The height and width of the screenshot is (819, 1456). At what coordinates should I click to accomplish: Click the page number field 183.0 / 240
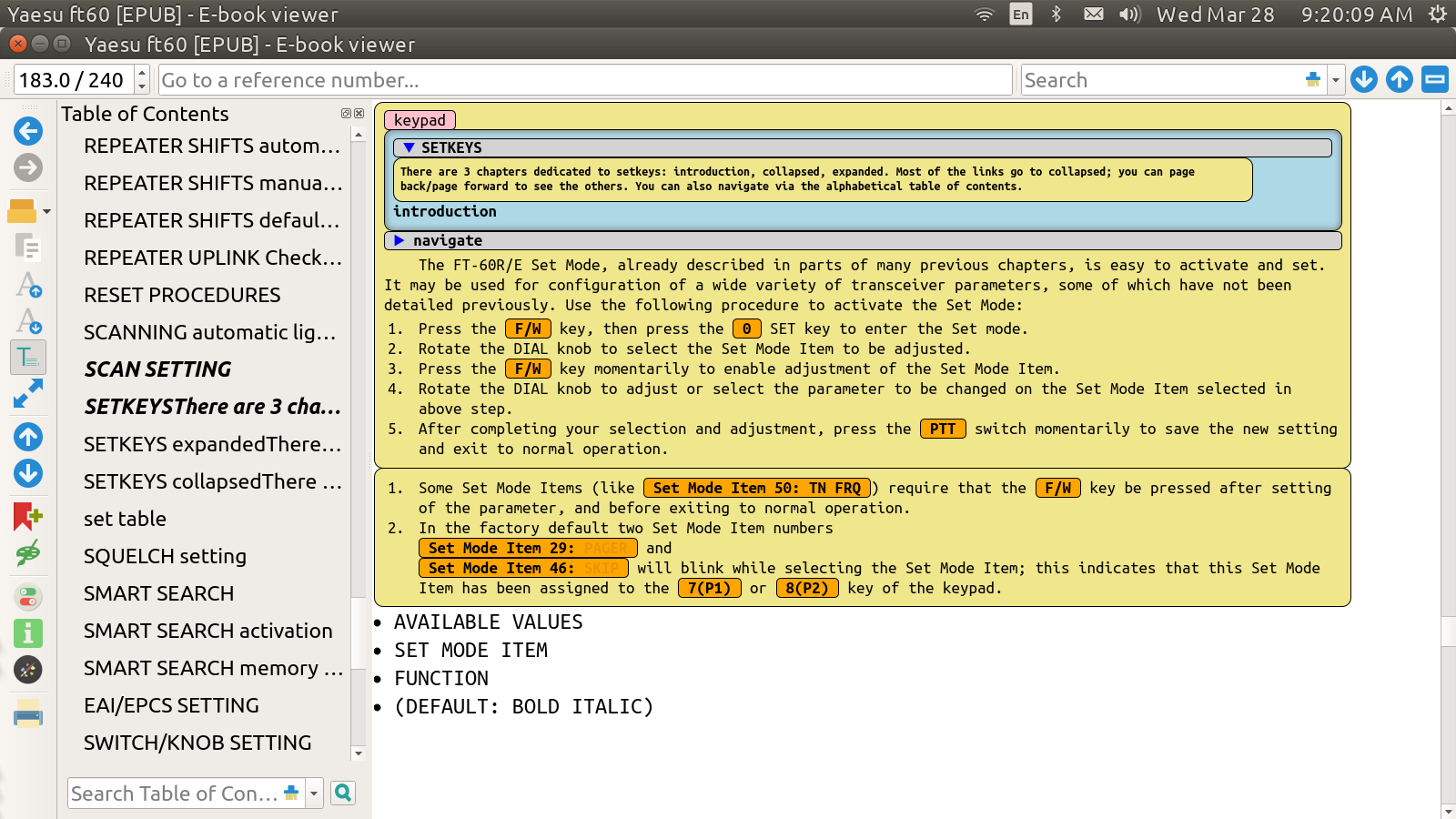pyautogui.click(x=74, y=80)
